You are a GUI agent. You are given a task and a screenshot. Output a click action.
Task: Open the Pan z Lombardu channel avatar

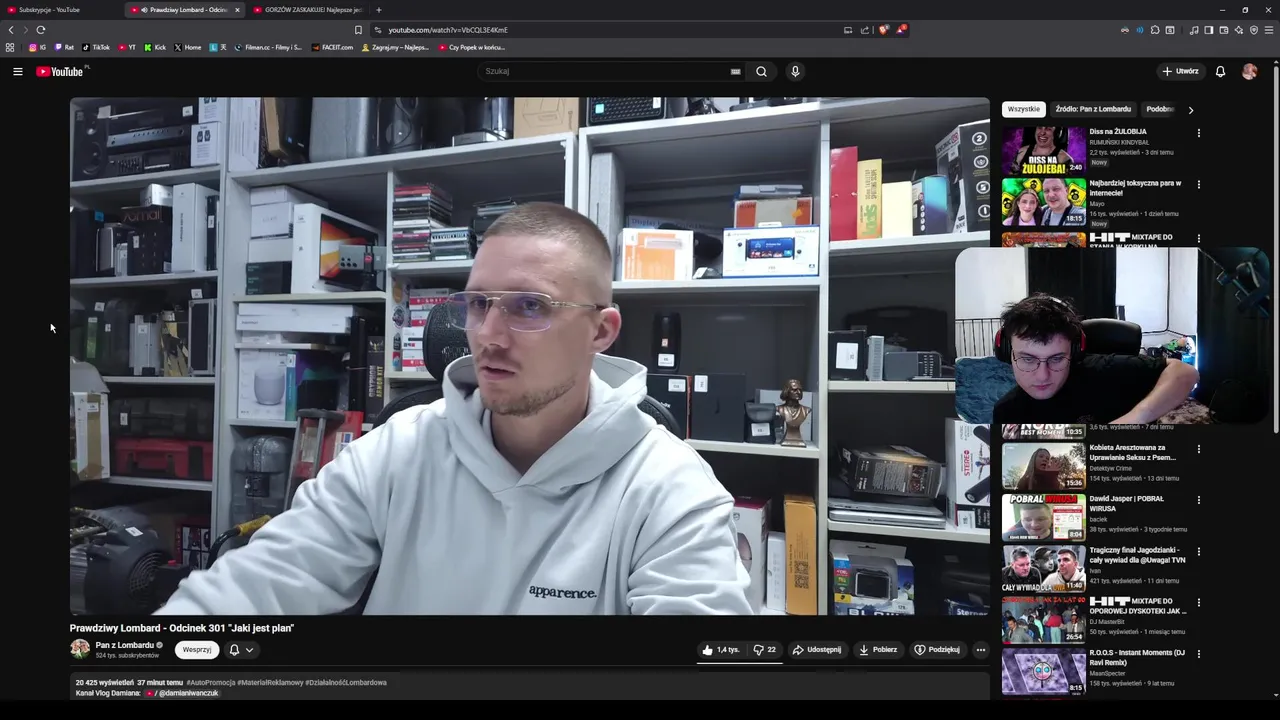(x=80, y=649)
